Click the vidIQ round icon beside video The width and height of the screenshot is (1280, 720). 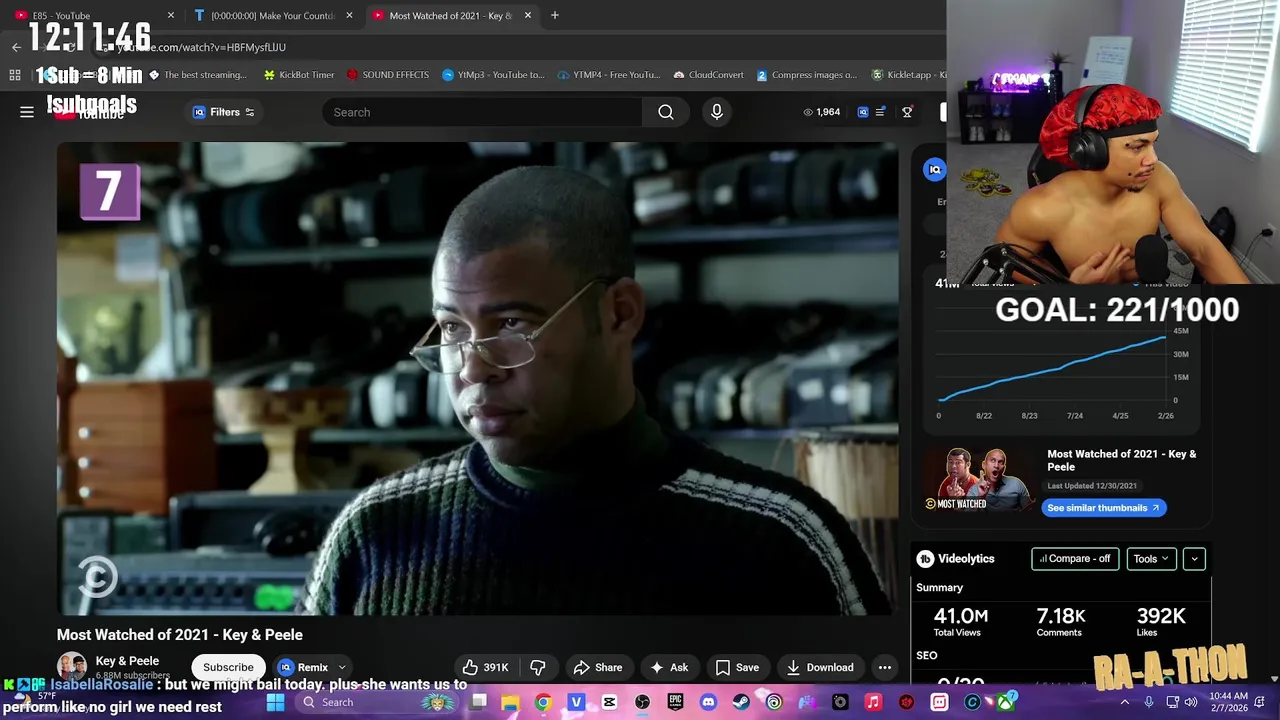click(934, 169)
